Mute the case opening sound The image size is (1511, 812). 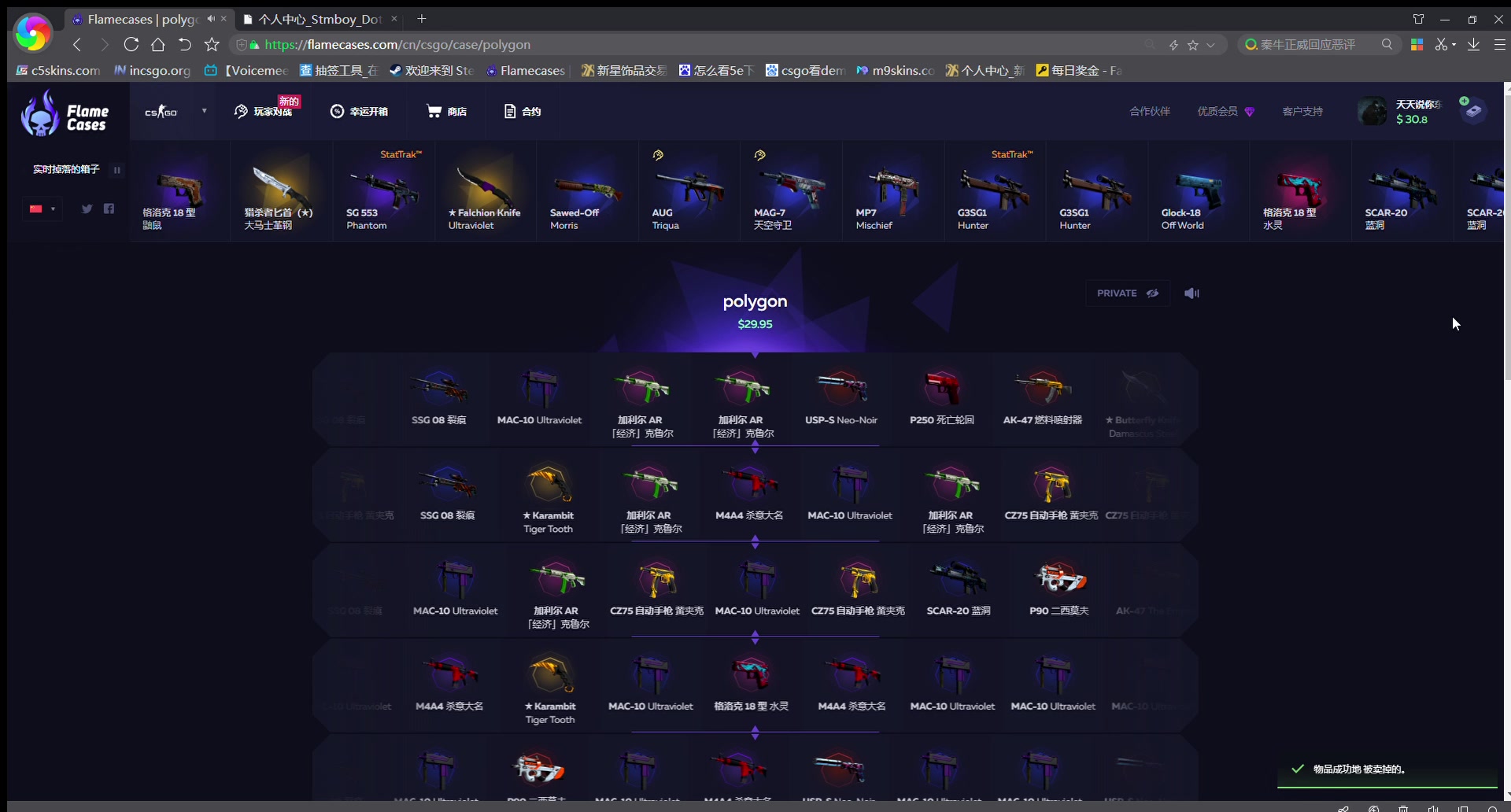tap(1191, 293)
